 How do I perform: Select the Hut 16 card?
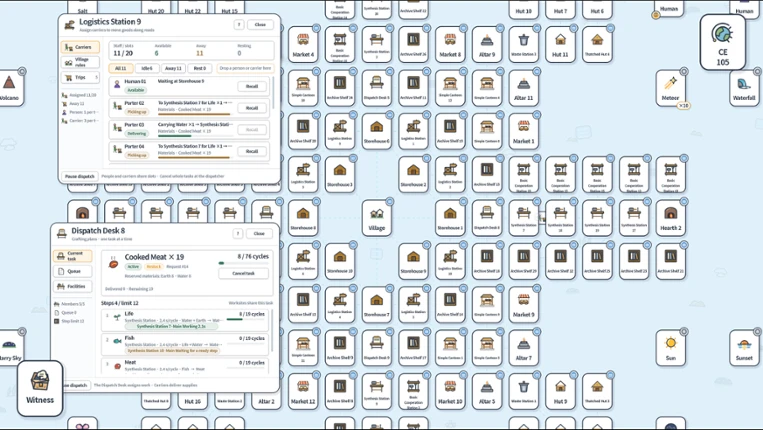click(x=193, y=401)
